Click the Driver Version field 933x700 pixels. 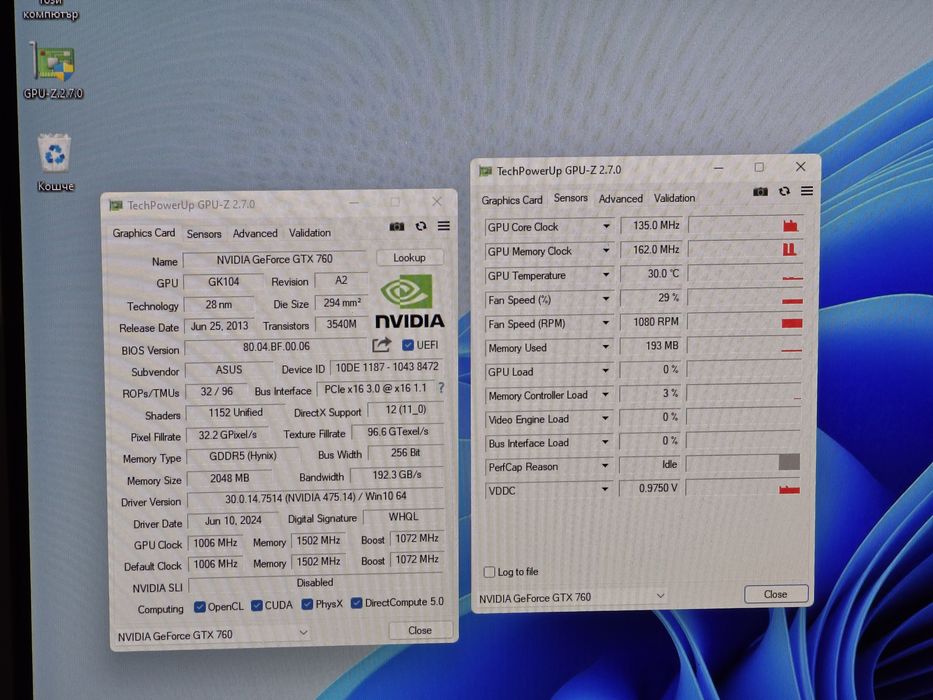(x=315, y=497)
